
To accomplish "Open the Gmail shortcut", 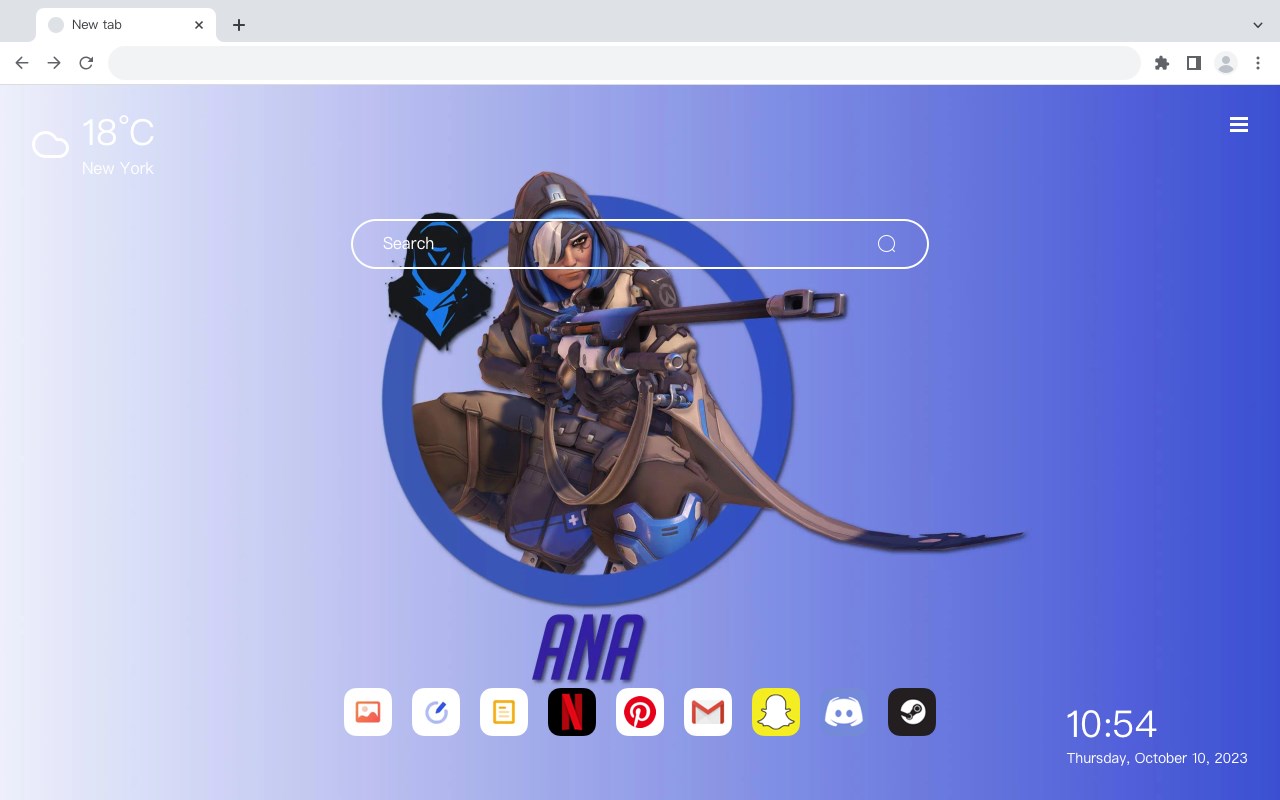I will (x=708, y=712).
